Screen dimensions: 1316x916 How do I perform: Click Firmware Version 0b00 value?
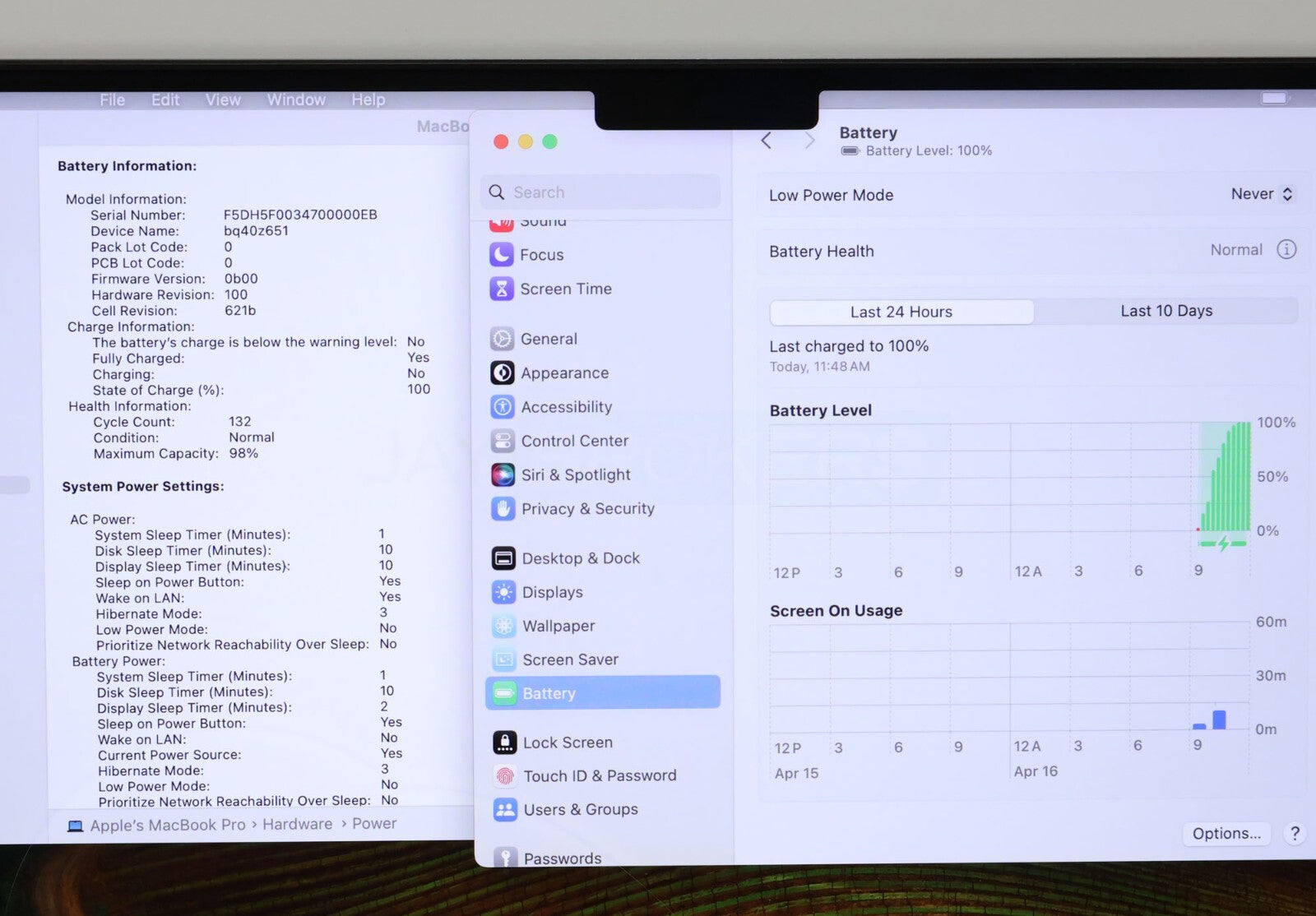(x=241, y=279)
